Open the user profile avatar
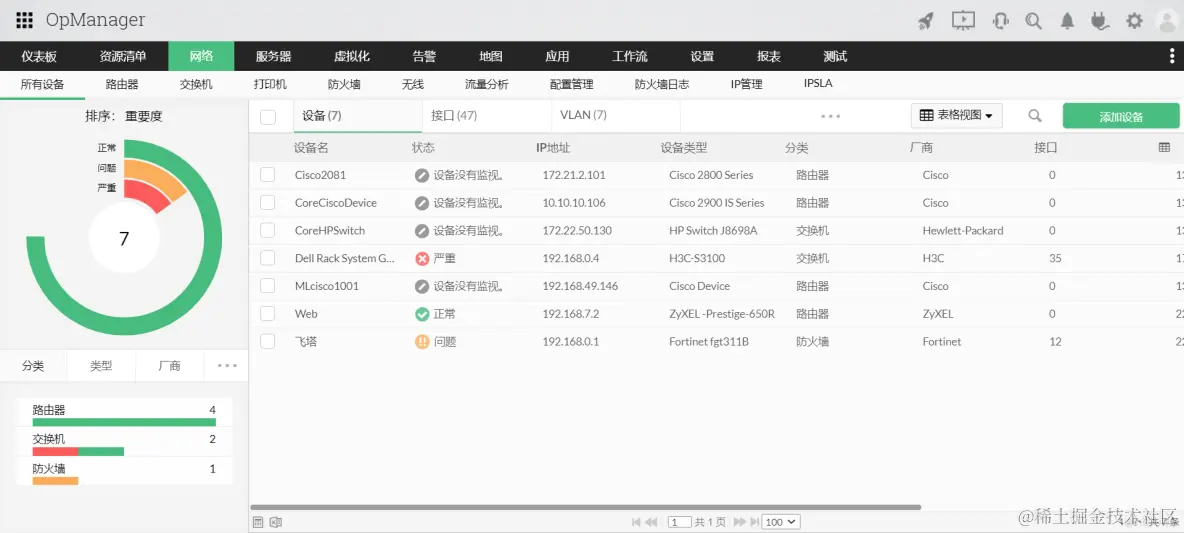 click(1167, 21)
